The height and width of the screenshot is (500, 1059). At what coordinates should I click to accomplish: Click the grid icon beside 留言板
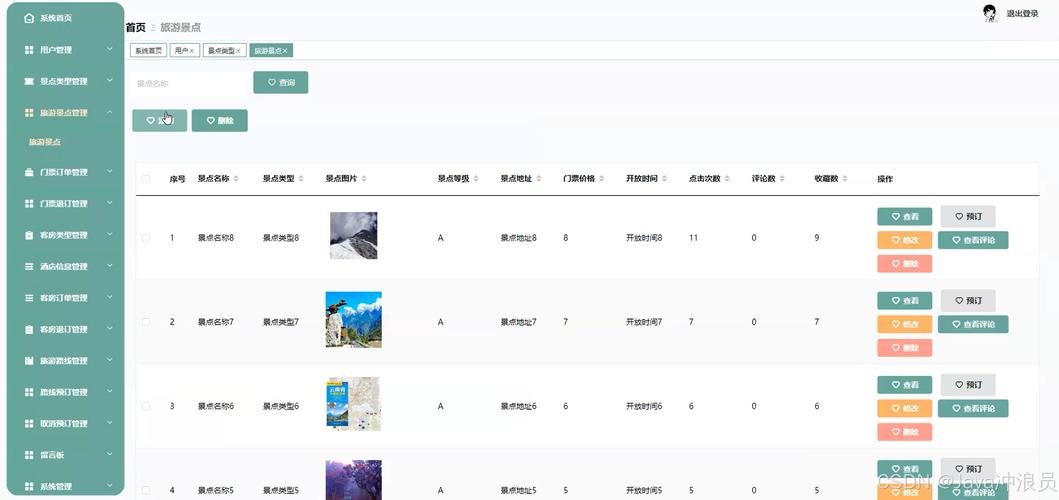tap(29, 455)
